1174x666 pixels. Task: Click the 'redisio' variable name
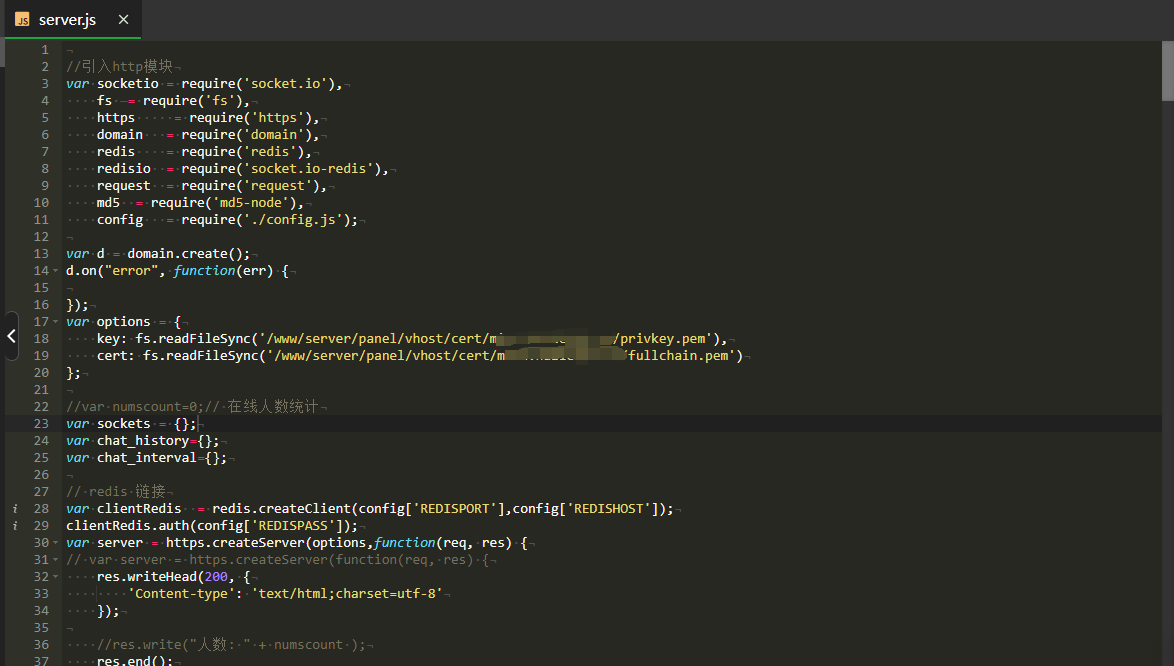pyautogui.click(x=124, y=168)
